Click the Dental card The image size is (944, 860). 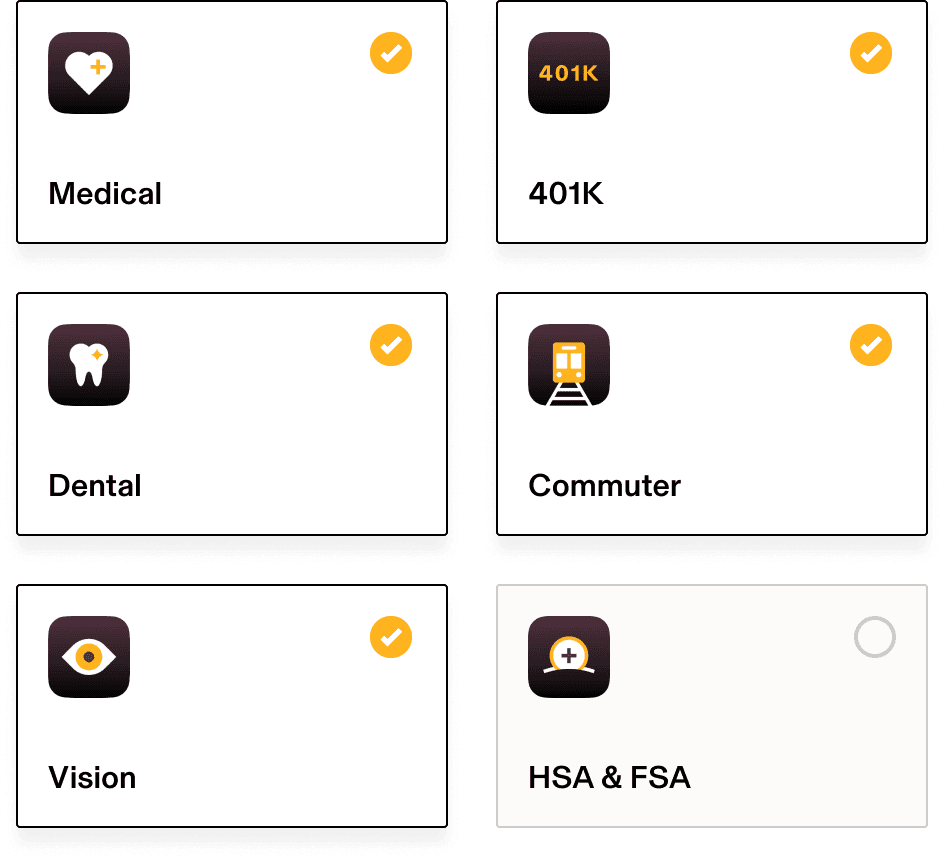pyautogui.click(x=231, y=415)
